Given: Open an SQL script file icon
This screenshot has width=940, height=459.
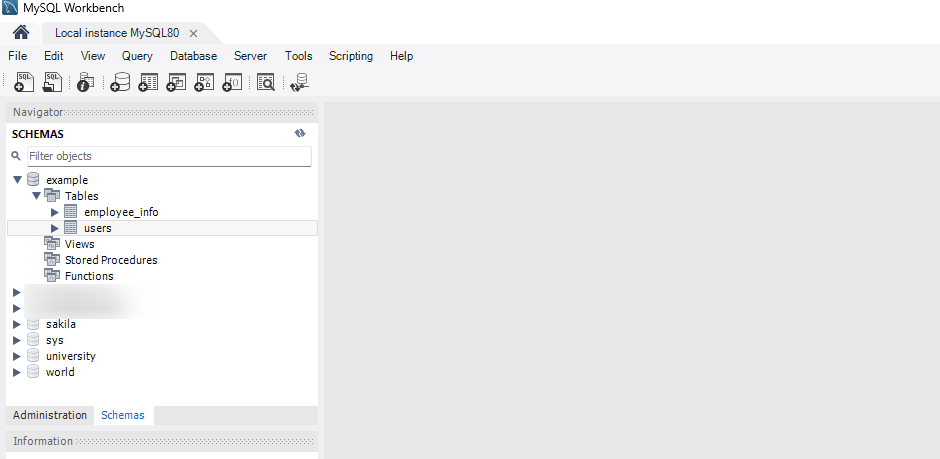Looking at the screenshot, I should coord(52,82).
